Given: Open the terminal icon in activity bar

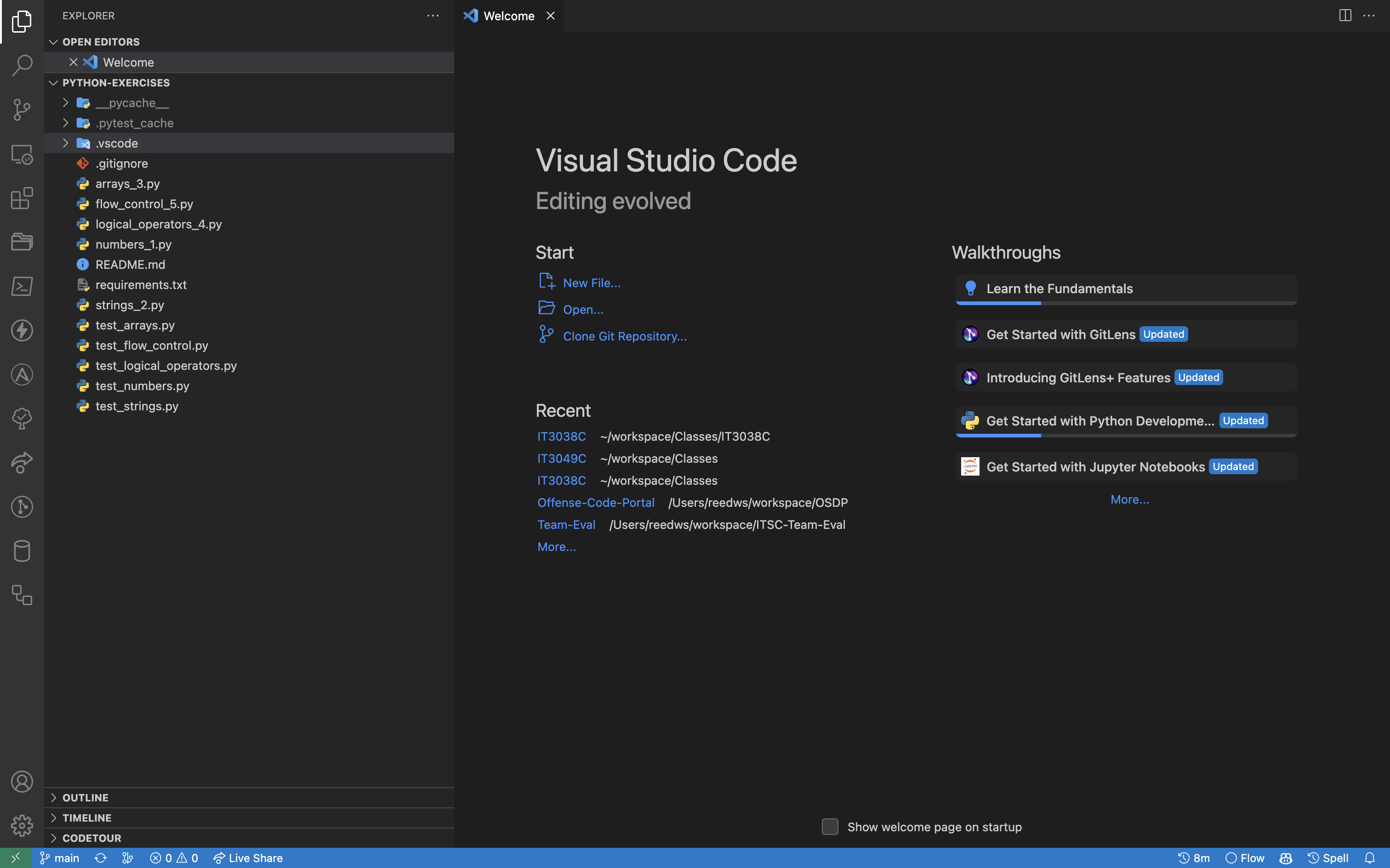Looking at the screenshot, I should (x=22, y=286).
